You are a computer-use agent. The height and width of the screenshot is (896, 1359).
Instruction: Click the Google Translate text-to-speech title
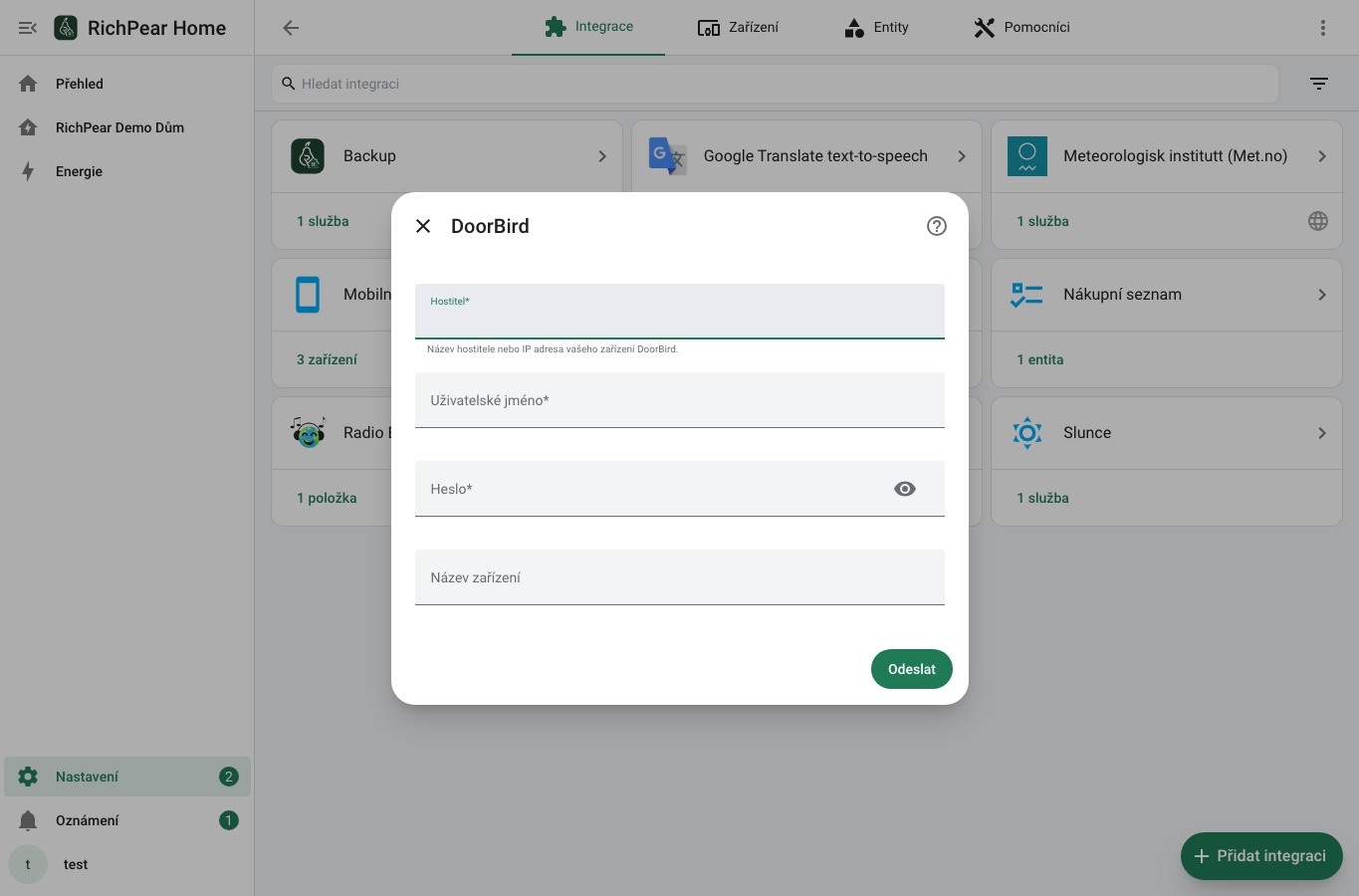(815, 156)
